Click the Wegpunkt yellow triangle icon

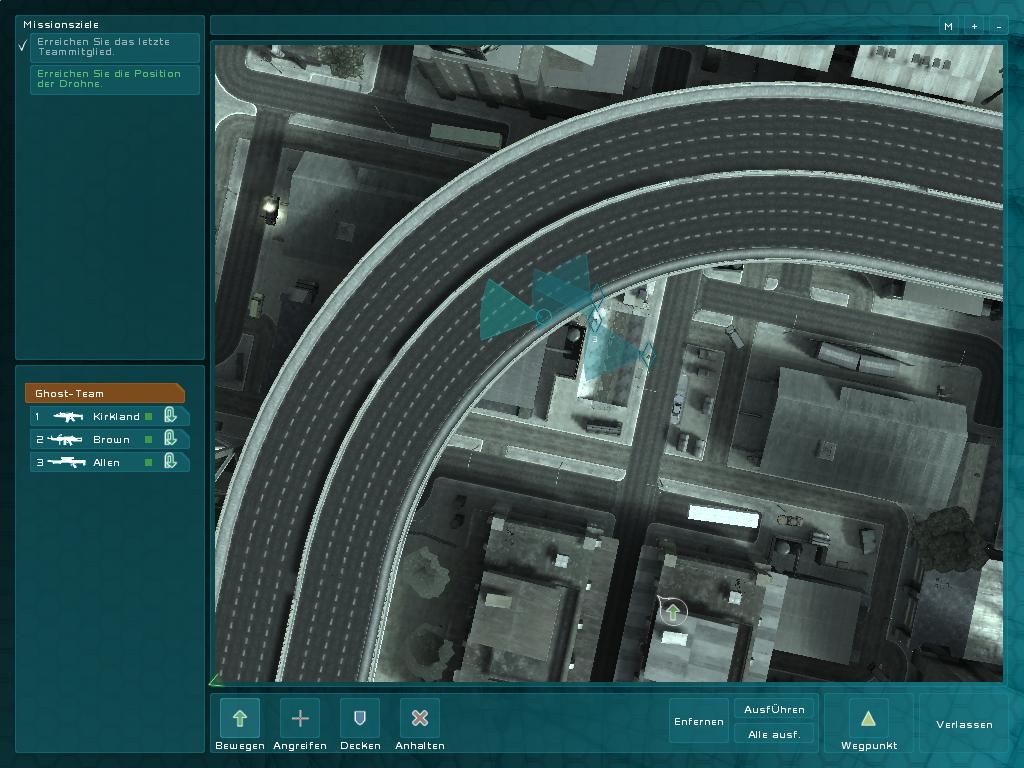point(868,718)
